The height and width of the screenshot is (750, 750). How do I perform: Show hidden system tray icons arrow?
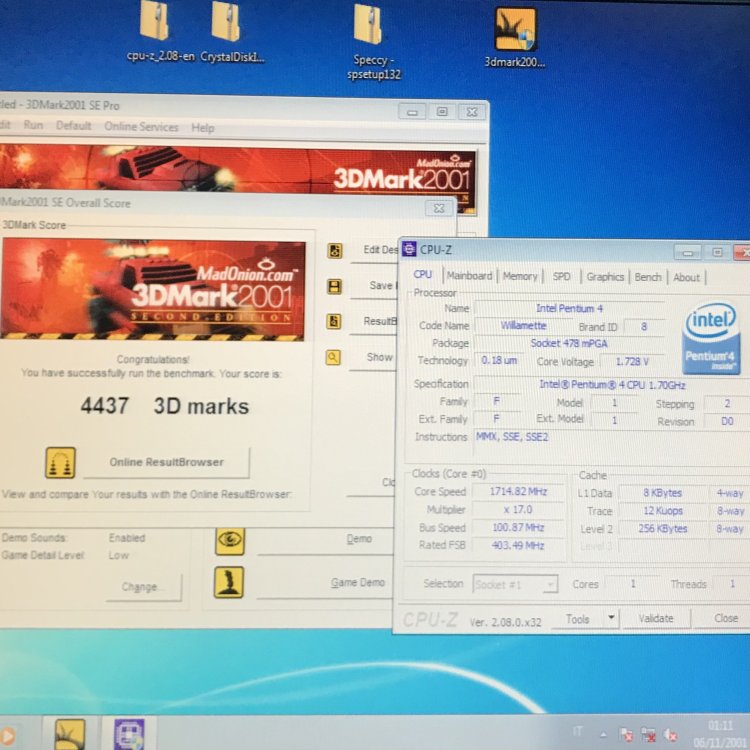coord(602,733)
